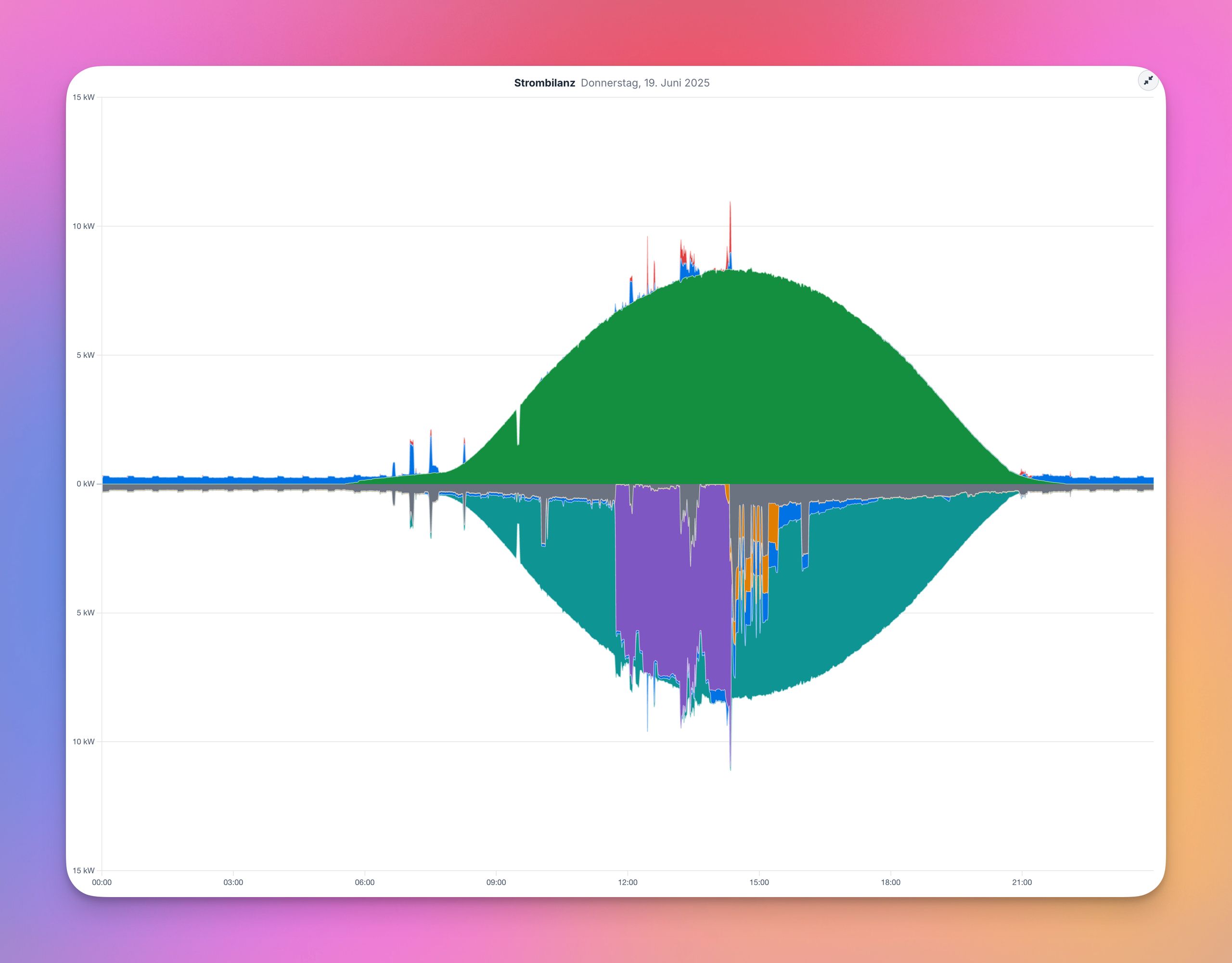The width and height of the screenshot is (1232, 963).
Task: Click the collapse fullscreen arrows icon
Action: tap(1148, 81)
